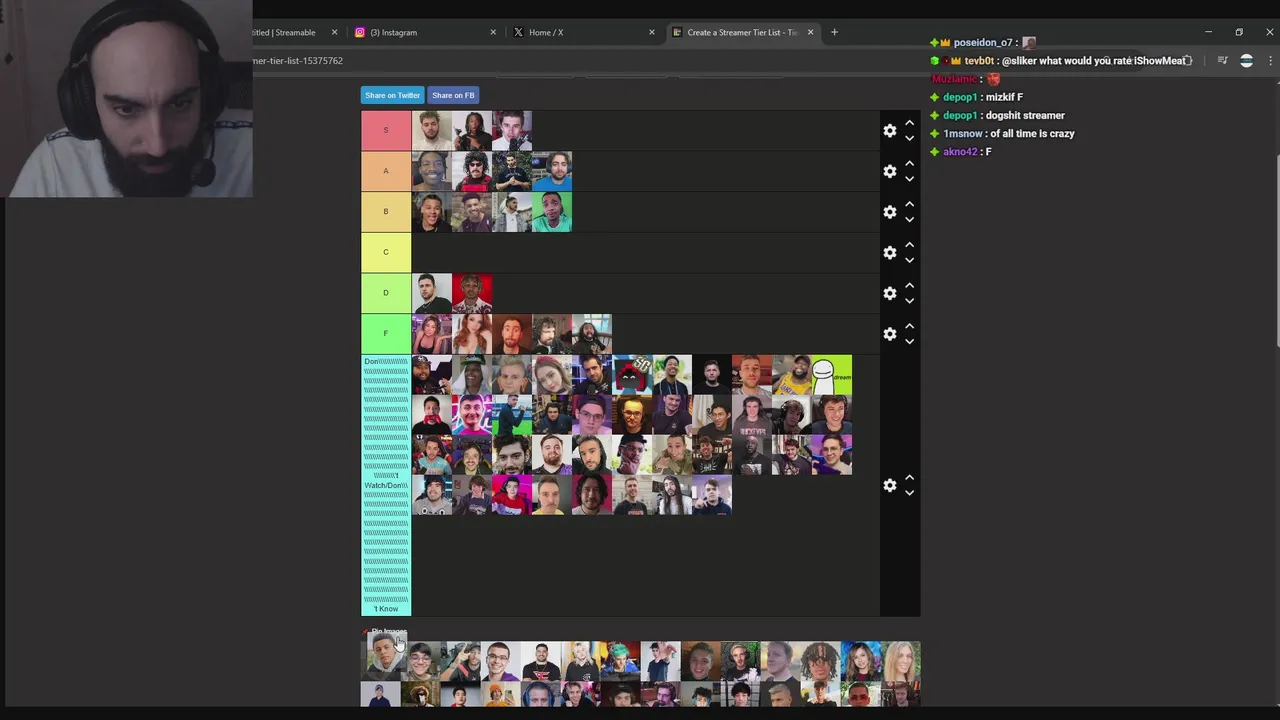Screen dimensions: 1280x720
Task: Open a new browser tab
Action: pyautogui.click(x=834, y=32)
